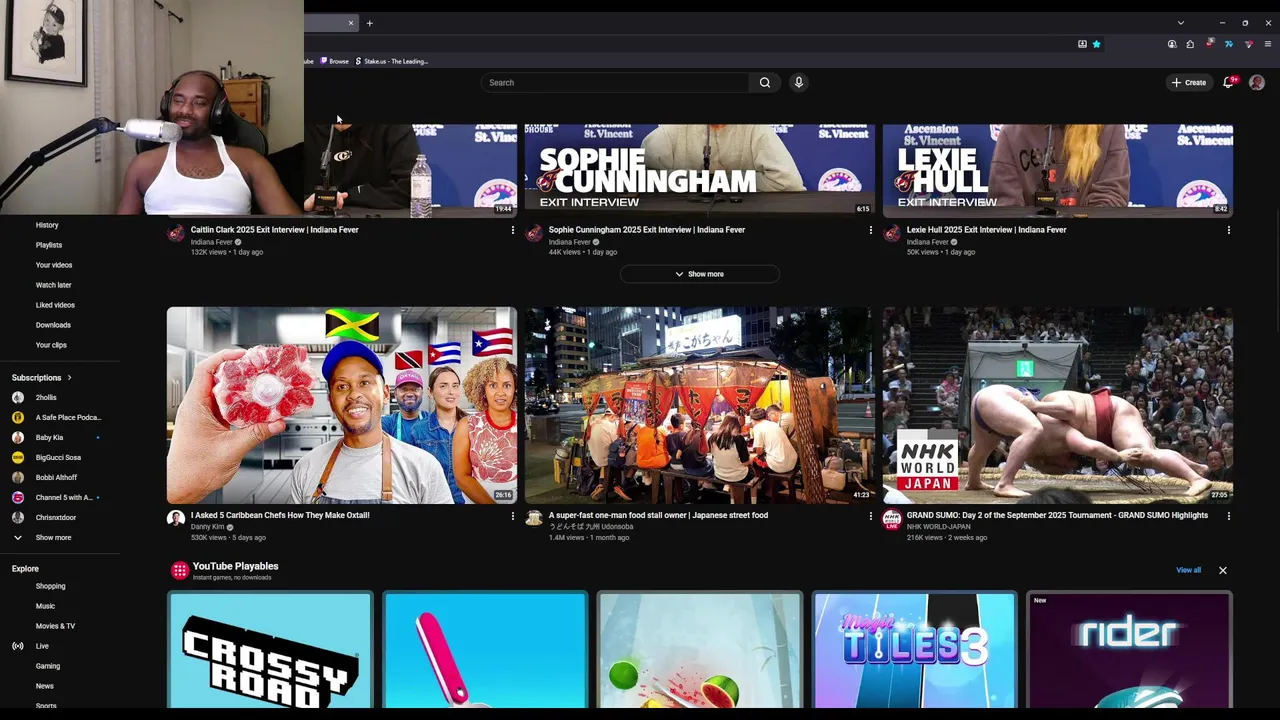Click Danny Kim channel avatar

click(x=176, y=518)
